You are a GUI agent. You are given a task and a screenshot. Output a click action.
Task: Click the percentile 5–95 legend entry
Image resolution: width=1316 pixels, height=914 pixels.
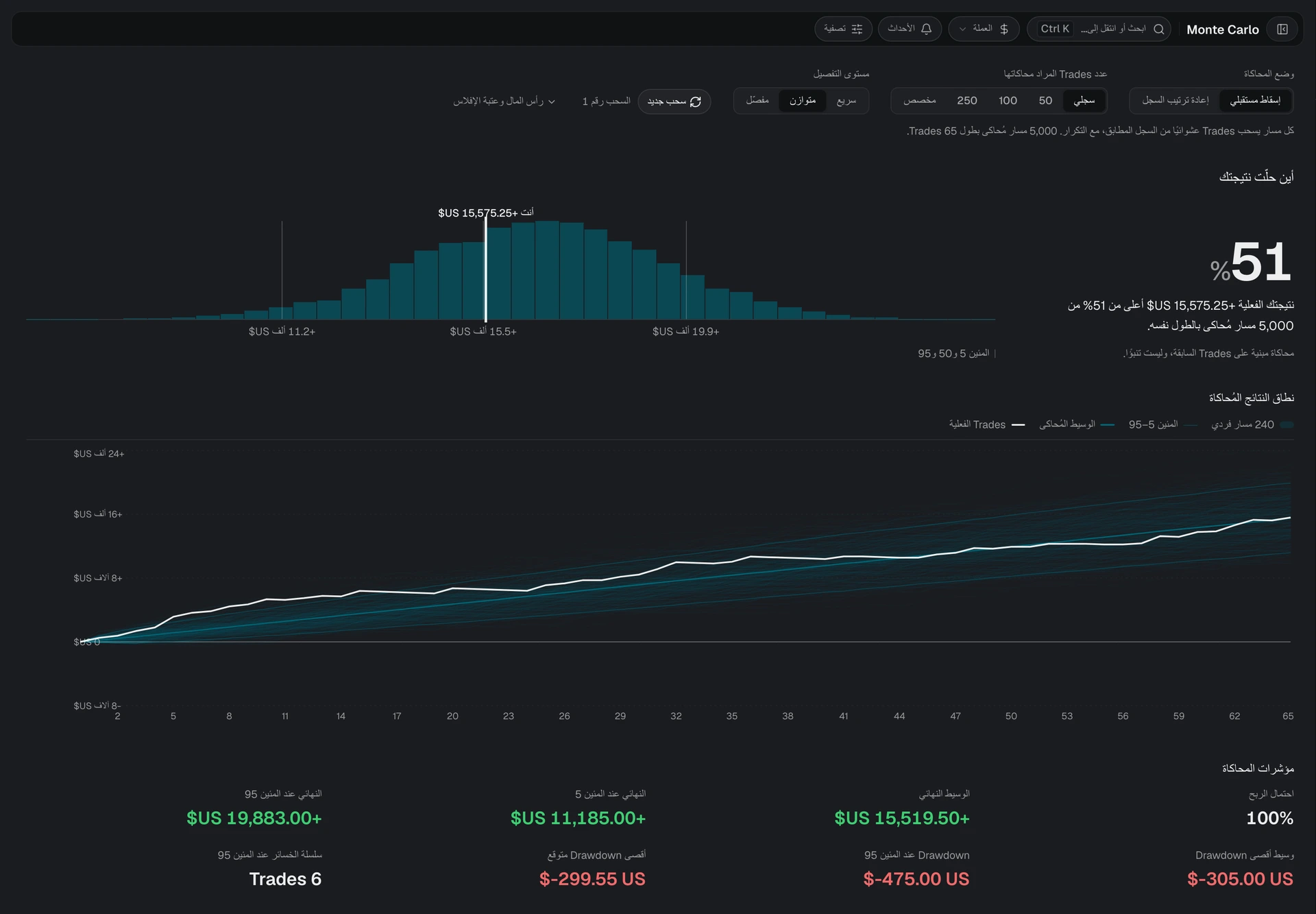[x=1163, y=425]
